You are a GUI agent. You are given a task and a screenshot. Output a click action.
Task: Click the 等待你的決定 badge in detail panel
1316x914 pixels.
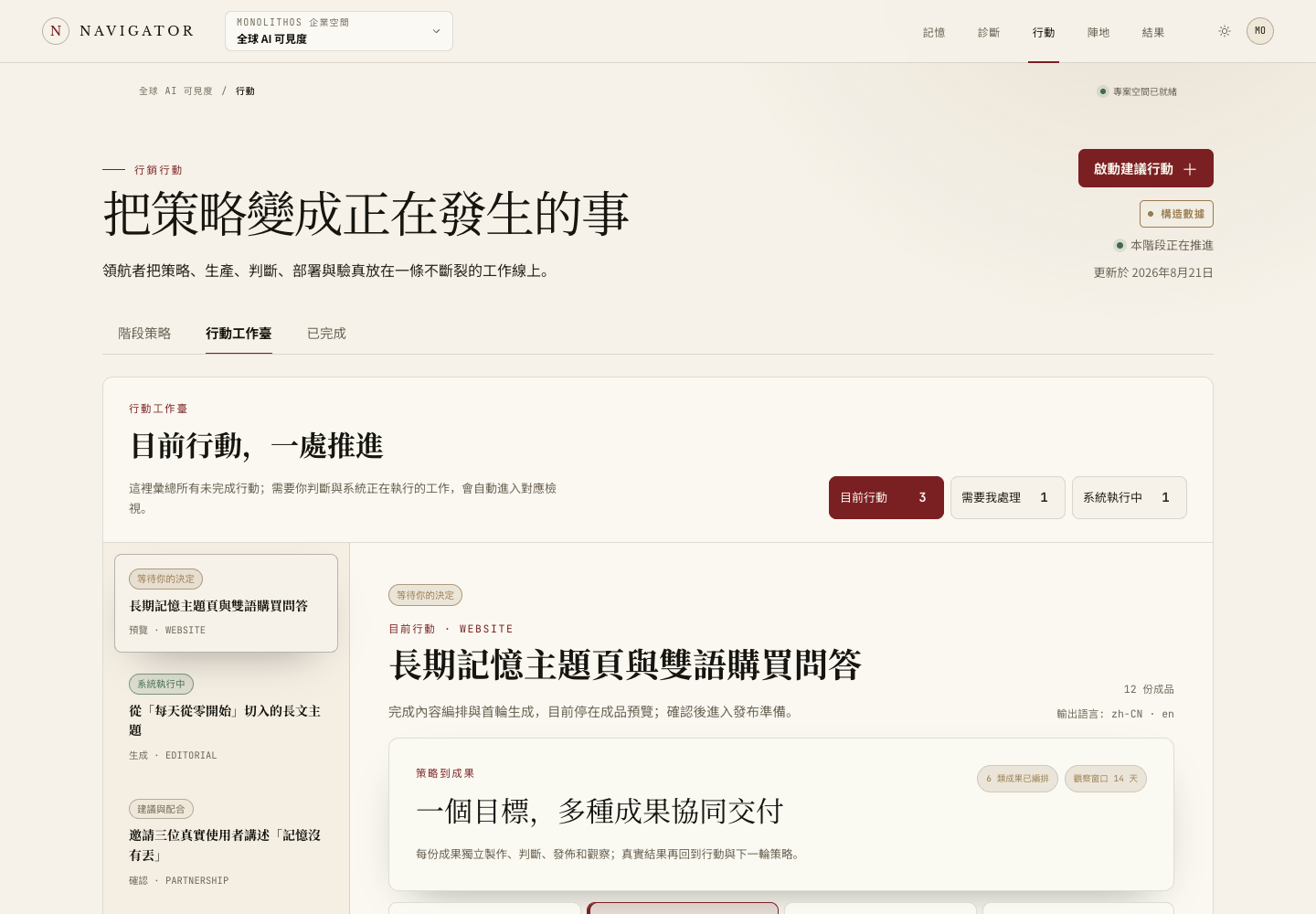[425, 595]
